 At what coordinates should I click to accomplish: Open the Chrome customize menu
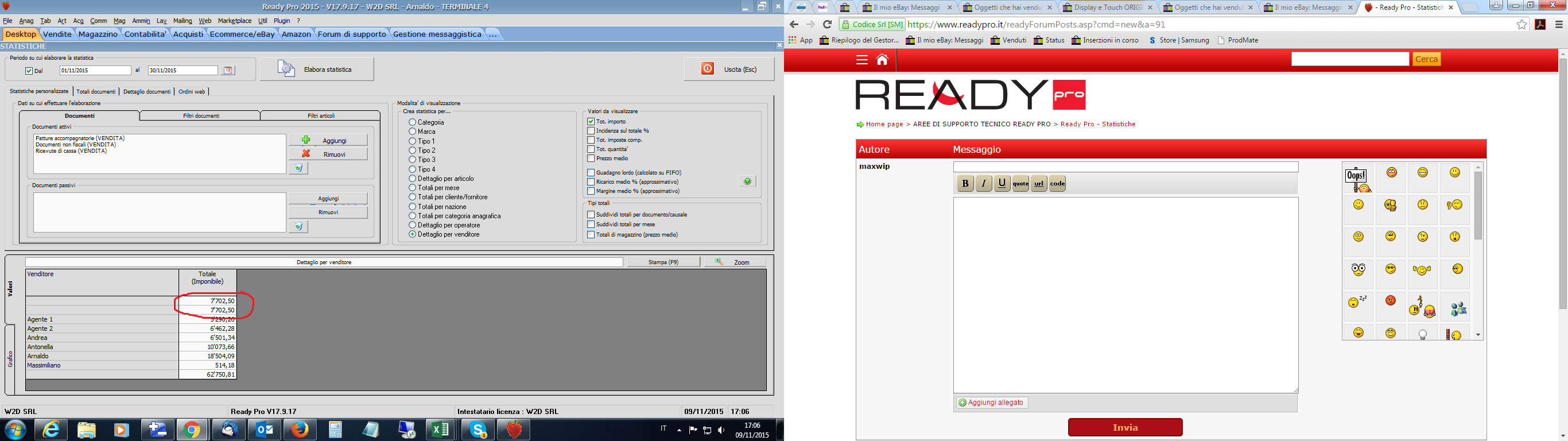[x=1559, y=24]
